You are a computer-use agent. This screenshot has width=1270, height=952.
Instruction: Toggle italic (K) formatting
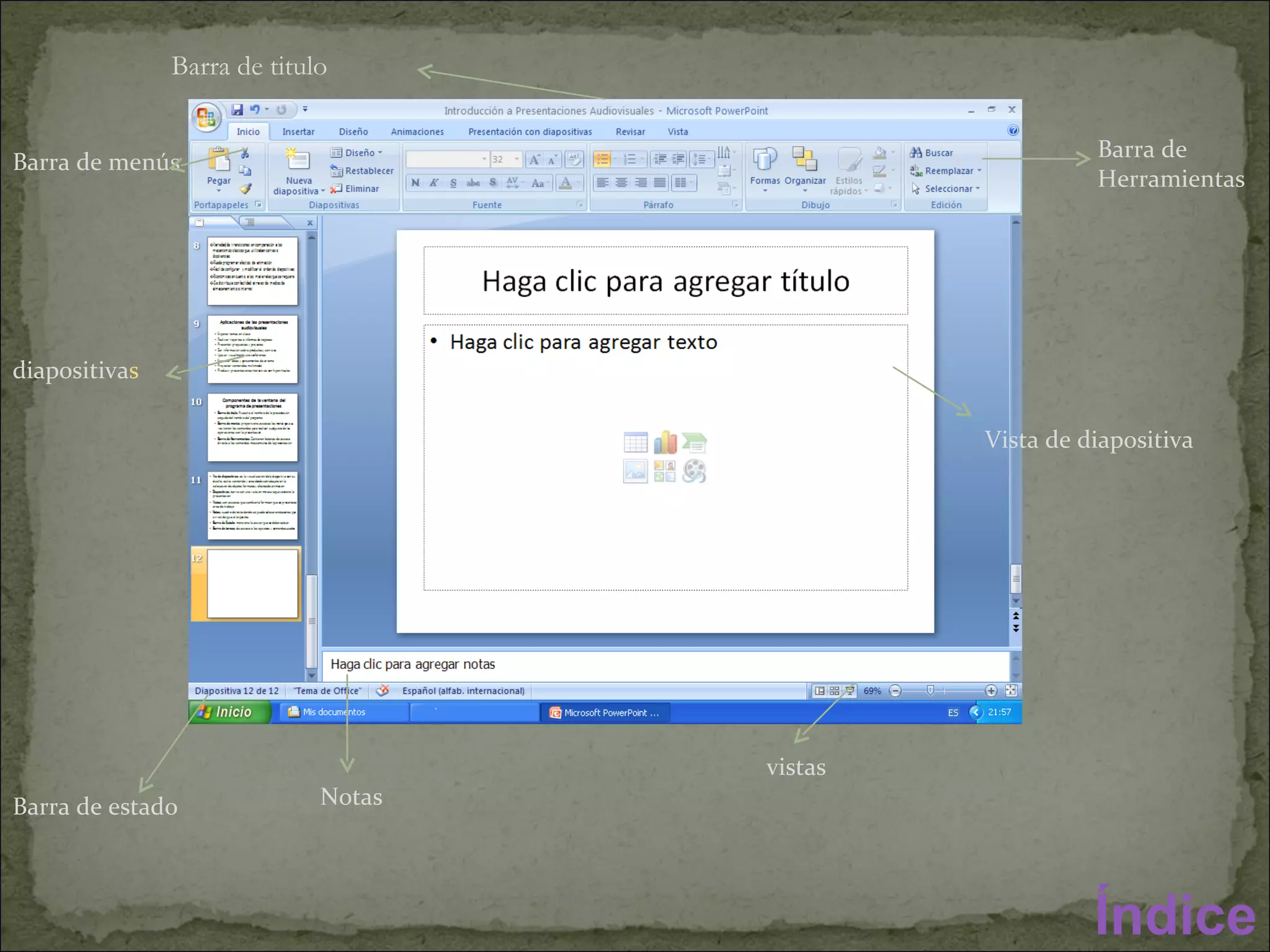[434, 183]
